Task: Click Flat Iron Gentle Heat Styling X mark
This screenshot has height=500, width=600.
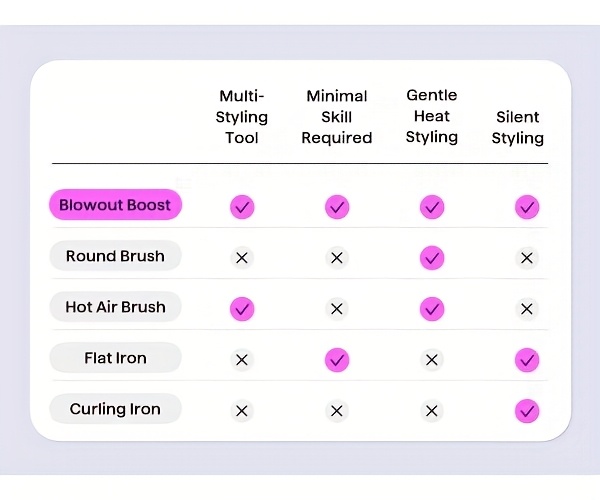Action: click(x=432, y=360)
